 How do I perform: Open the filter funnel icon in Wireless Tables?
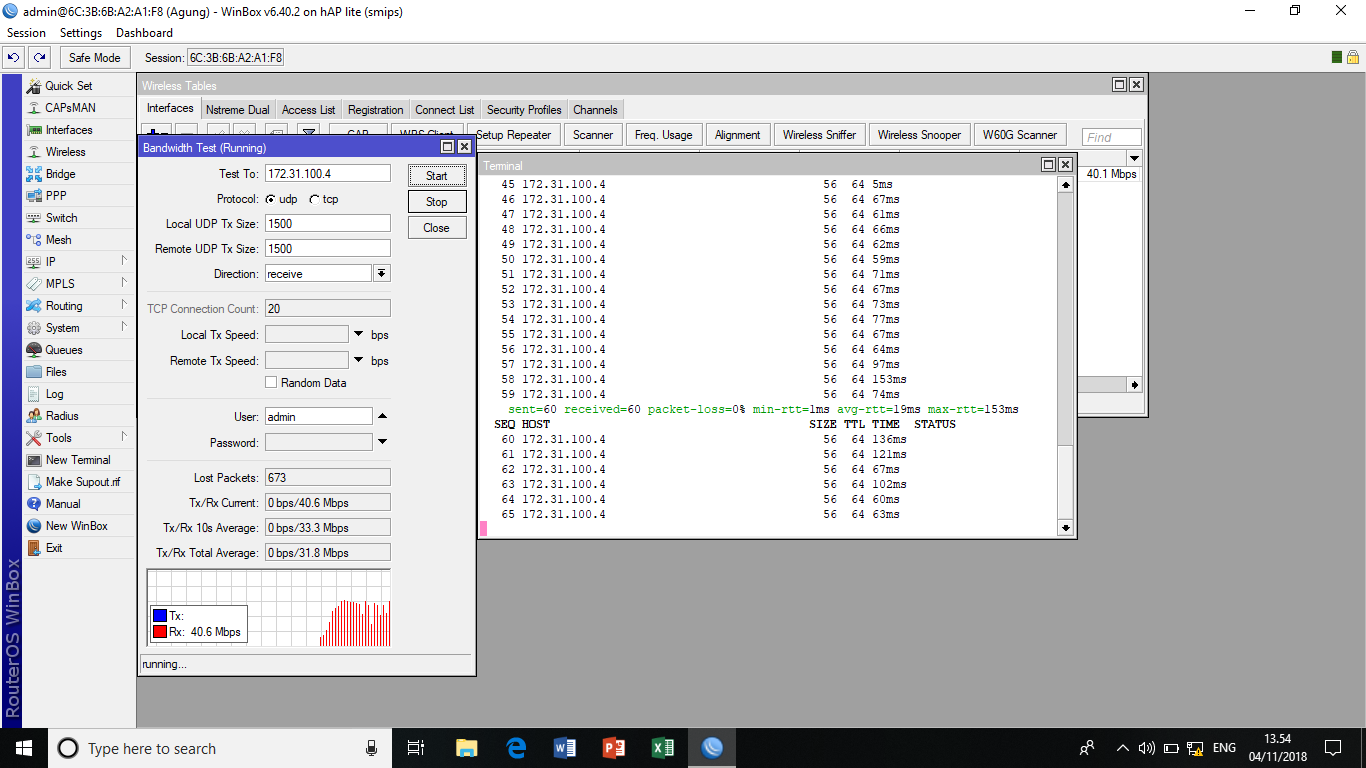(308, 133)
